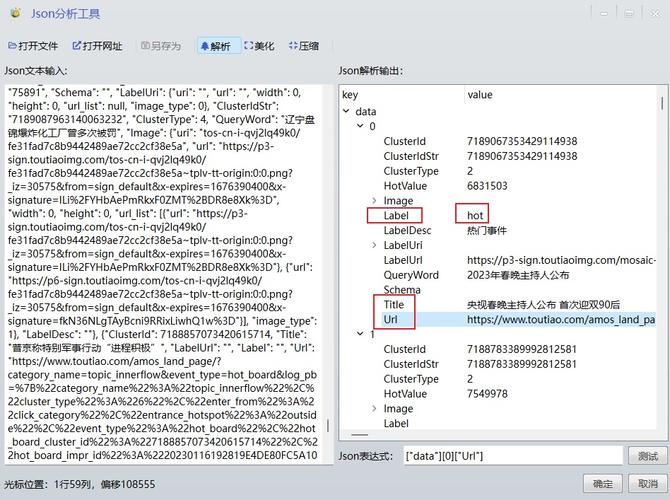Expand the Image node under item 0
The height and width of the screenshot is (500, 670).
tap(374, 200)
